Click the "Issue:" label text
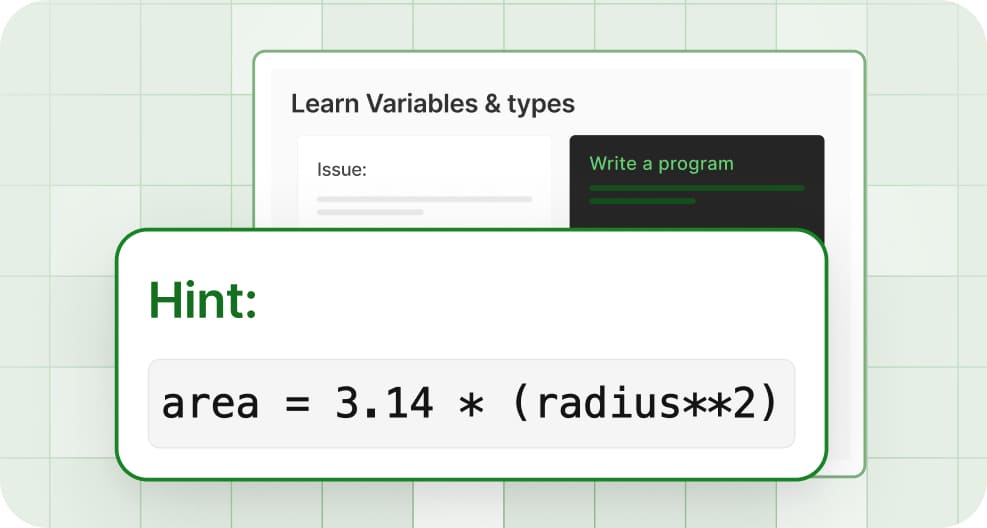 (342, 170)
